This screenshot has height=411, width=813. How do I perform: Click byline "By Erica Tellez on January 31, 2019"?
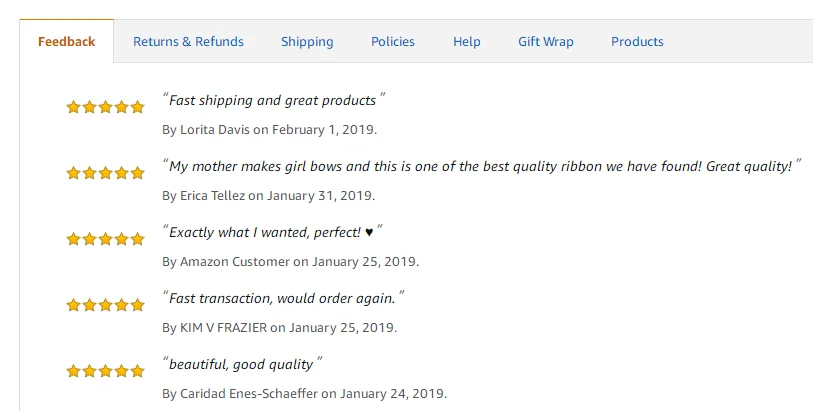(268, 196)
